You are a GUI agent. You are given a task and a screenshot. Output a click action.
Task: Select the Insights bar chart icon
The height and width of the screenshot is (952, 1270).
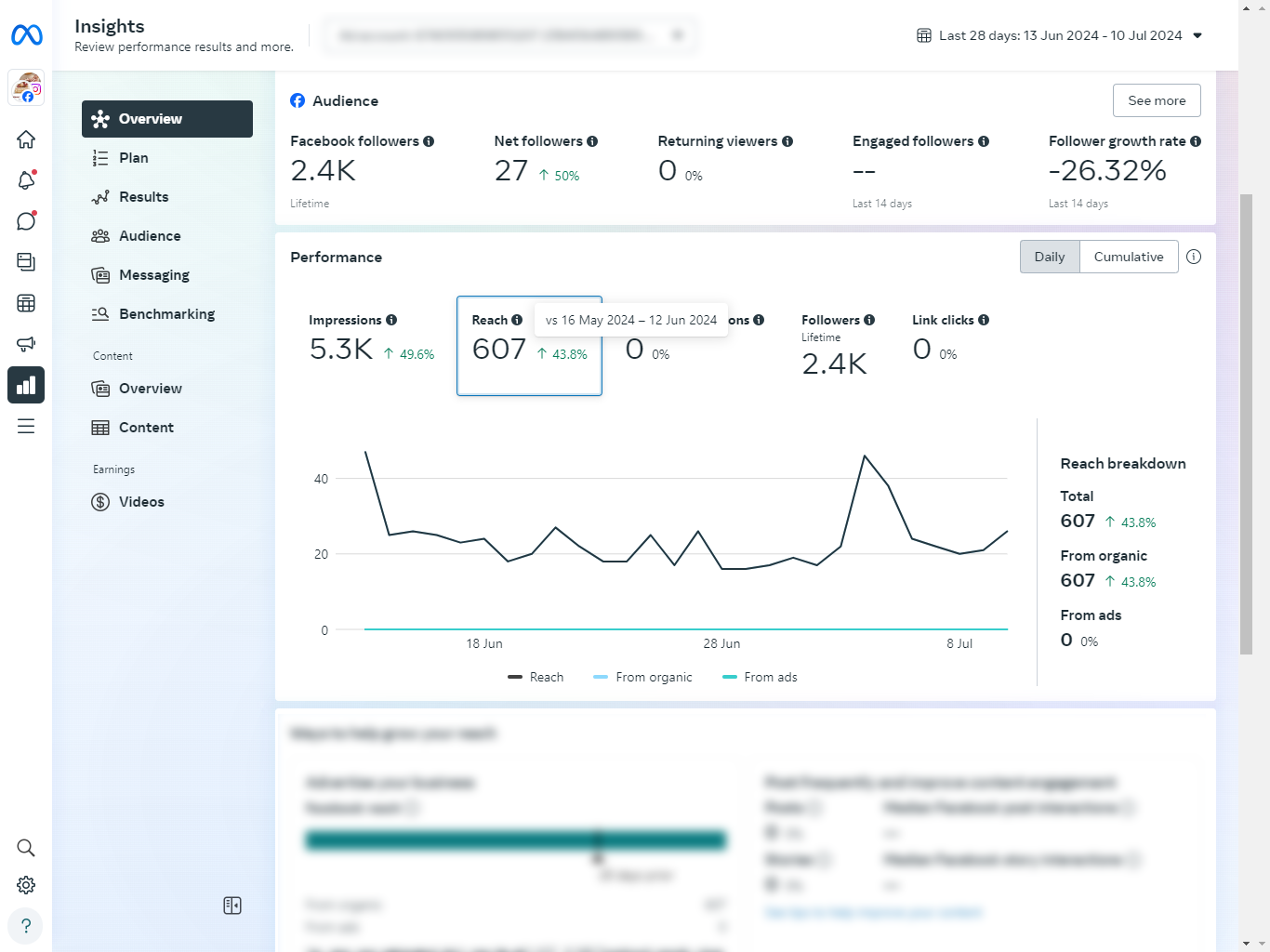click(26, 385)
